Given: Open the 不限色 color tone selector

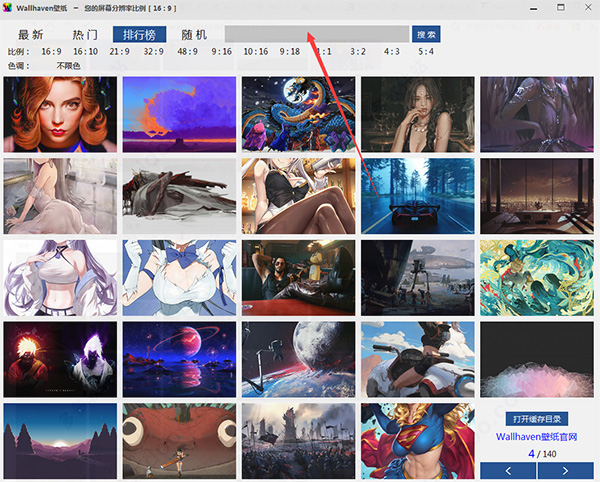Looking at the screenshot, I should click(68, 66).
